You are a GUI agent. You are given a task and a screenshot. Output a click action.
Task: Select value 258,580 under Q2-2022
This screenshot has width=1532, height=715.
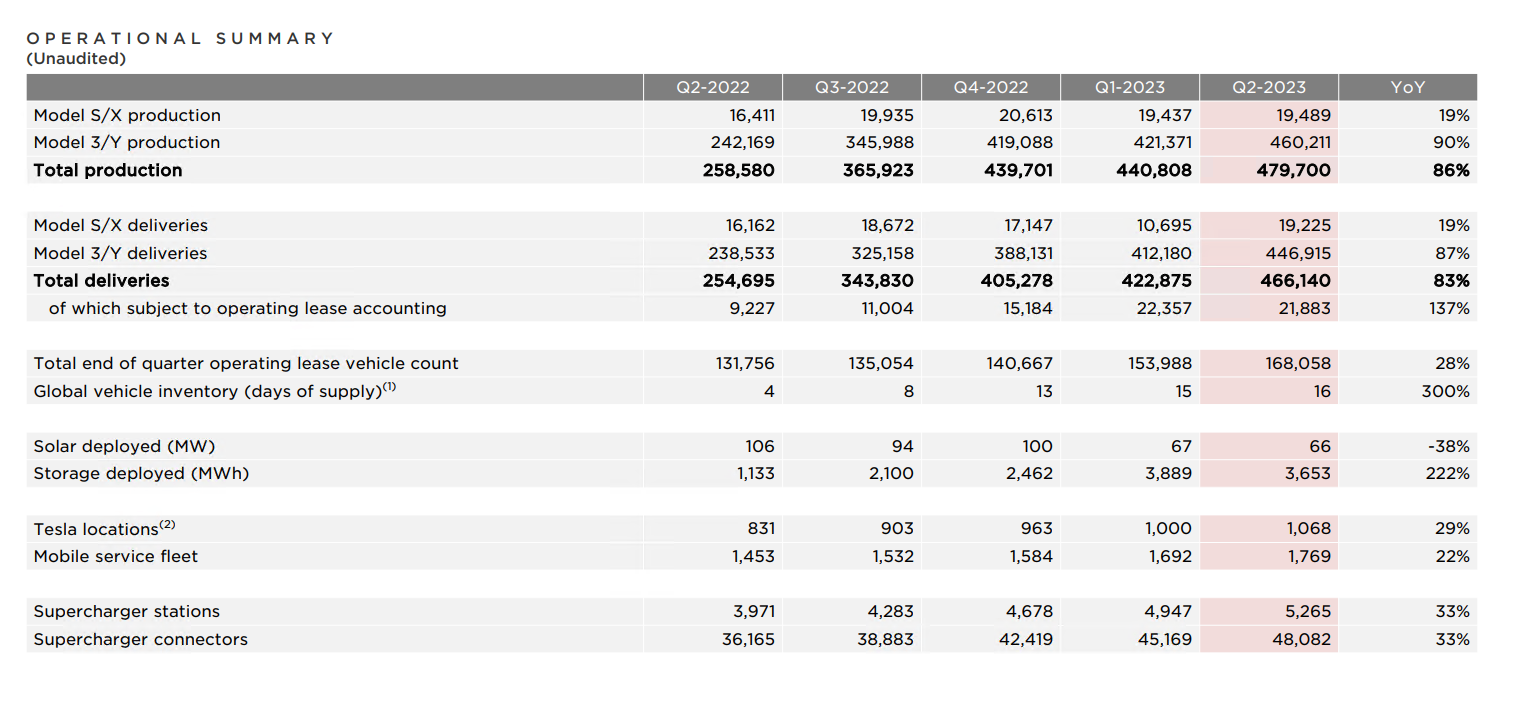[739, 170]
